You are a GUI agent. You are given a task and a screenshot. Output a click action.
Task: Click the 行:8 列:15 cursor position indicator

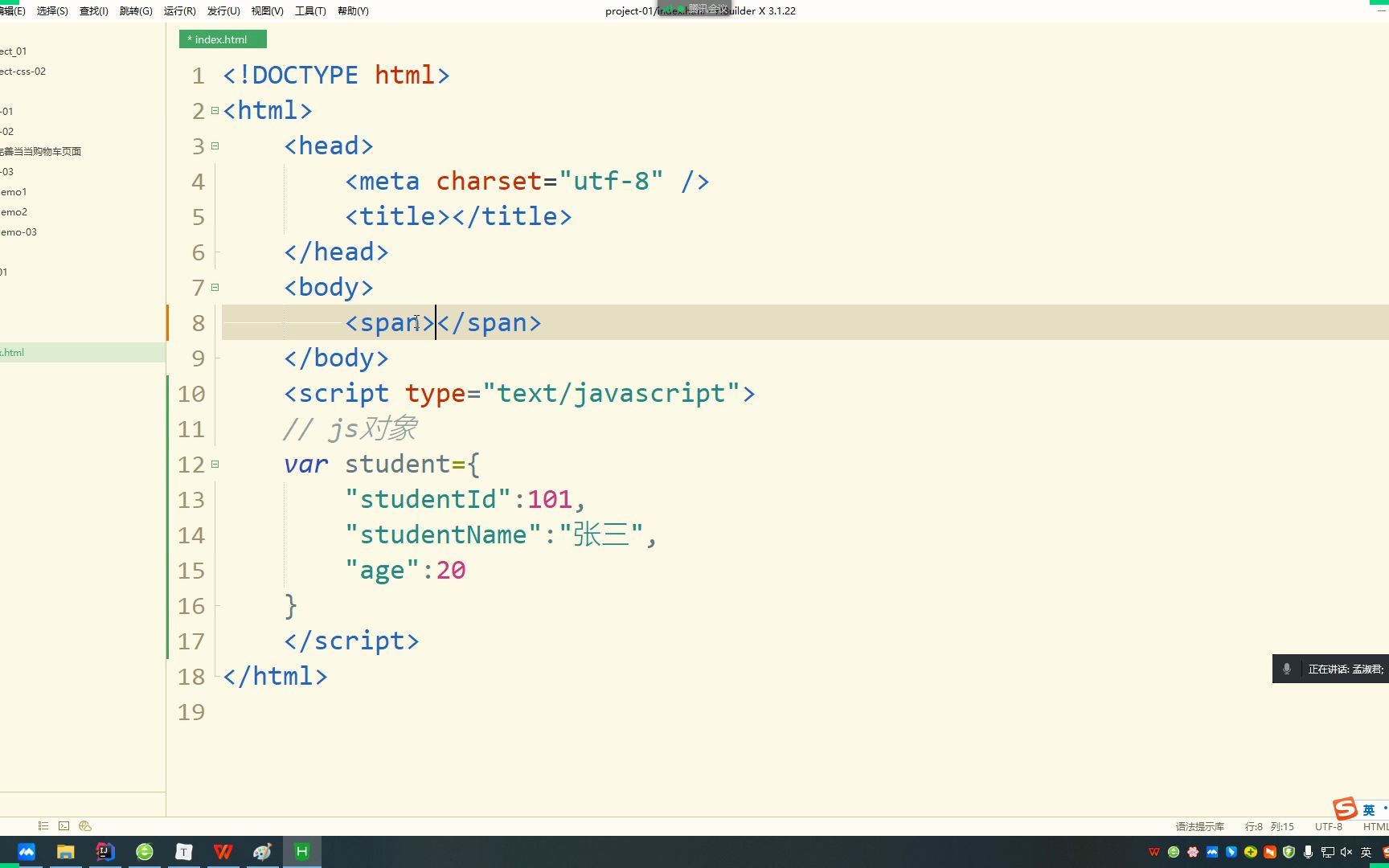tap(1269, 826)
